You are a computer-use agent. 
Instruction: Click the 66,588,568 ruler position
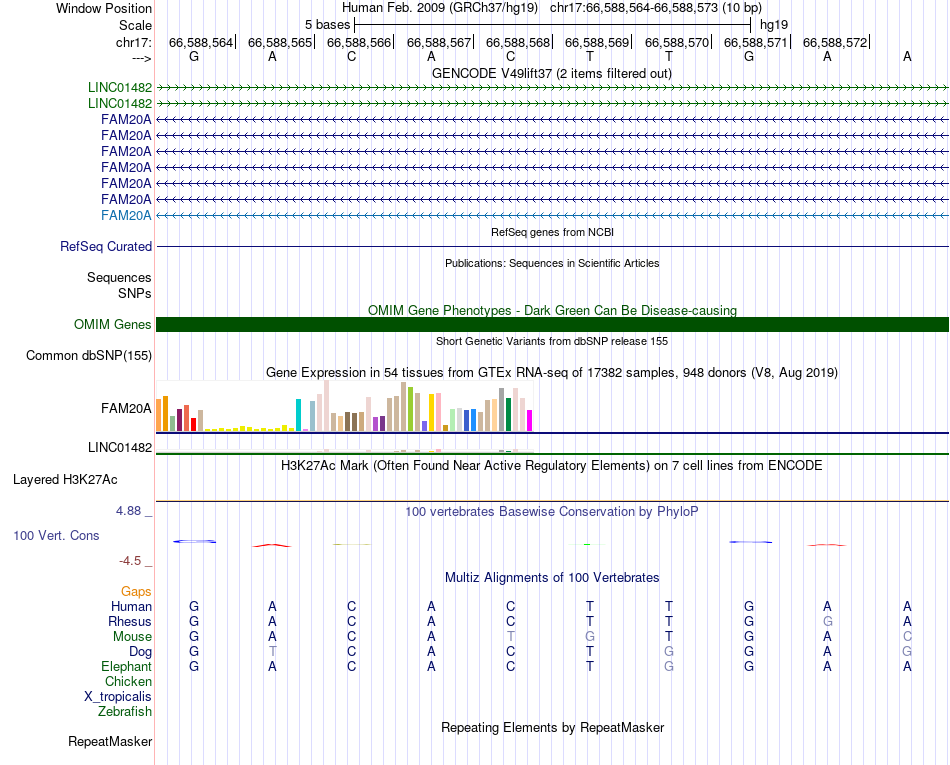(x=518, y=42)
